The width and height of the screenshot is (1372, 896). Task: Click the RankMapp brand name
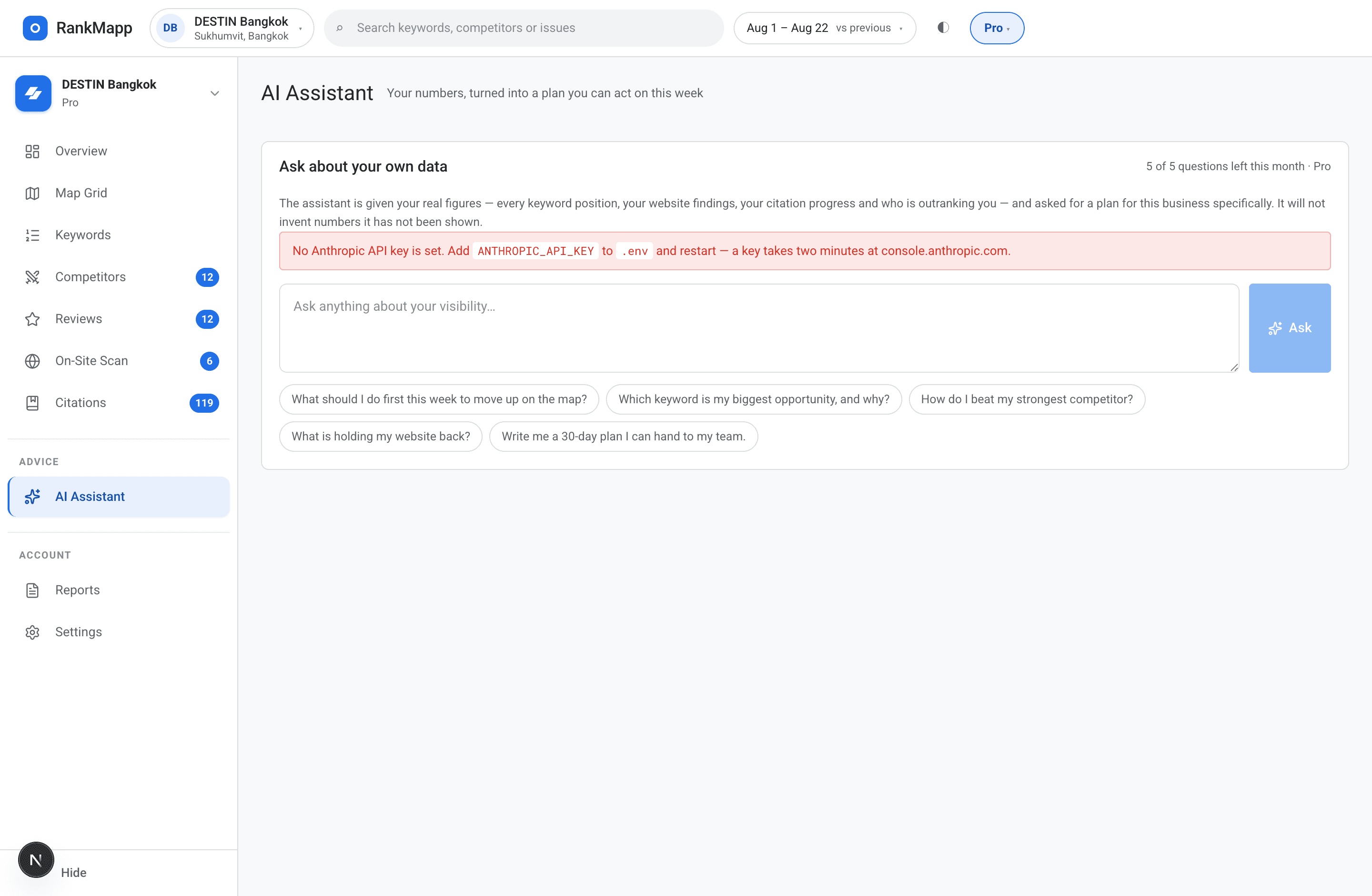click(x=94, y=28)
